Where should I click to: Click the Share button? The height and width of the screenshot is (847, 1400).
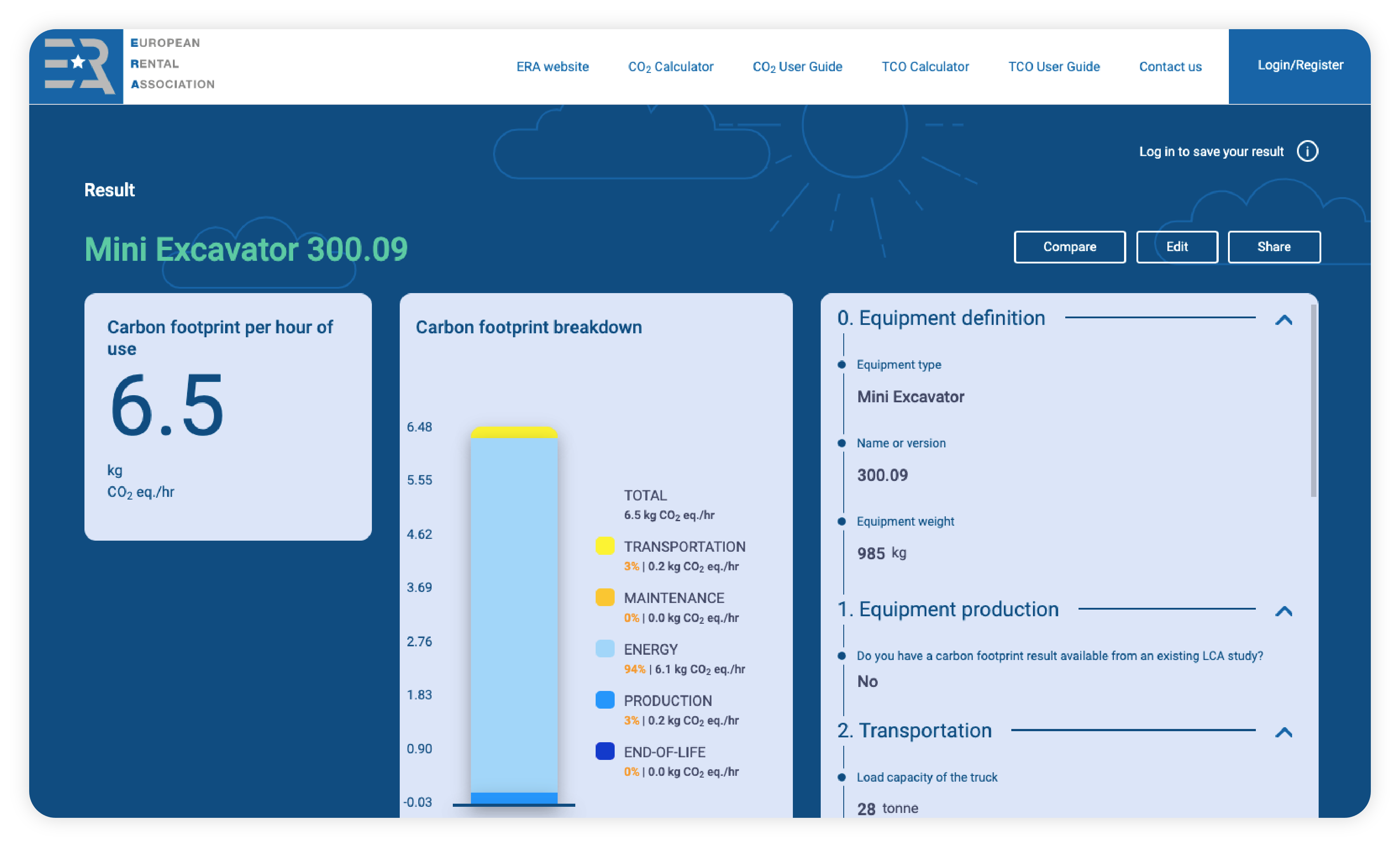[x=1274, y=247]
